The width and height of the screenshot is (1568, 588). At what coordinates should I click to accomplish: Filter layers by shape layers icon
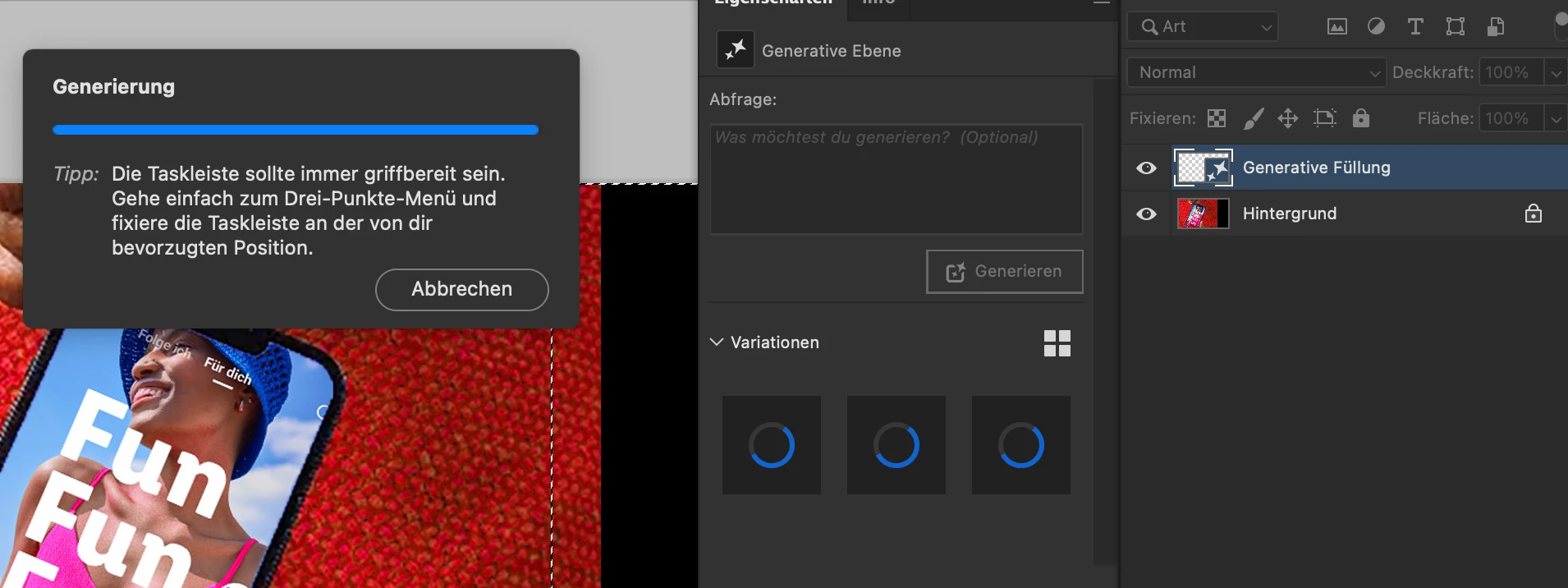point(1456,27)
